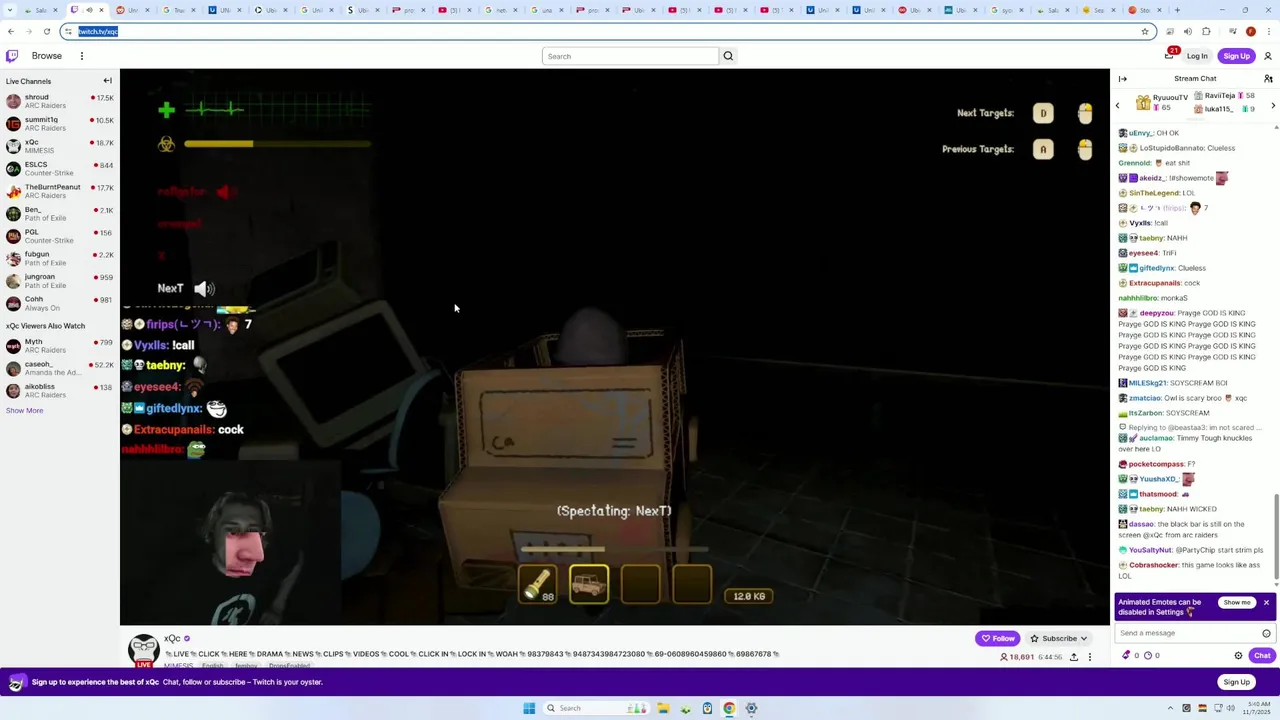1280x720 pixels.
Task: Open Myth's ARC Raiders channel
Action: coord(59,346)
